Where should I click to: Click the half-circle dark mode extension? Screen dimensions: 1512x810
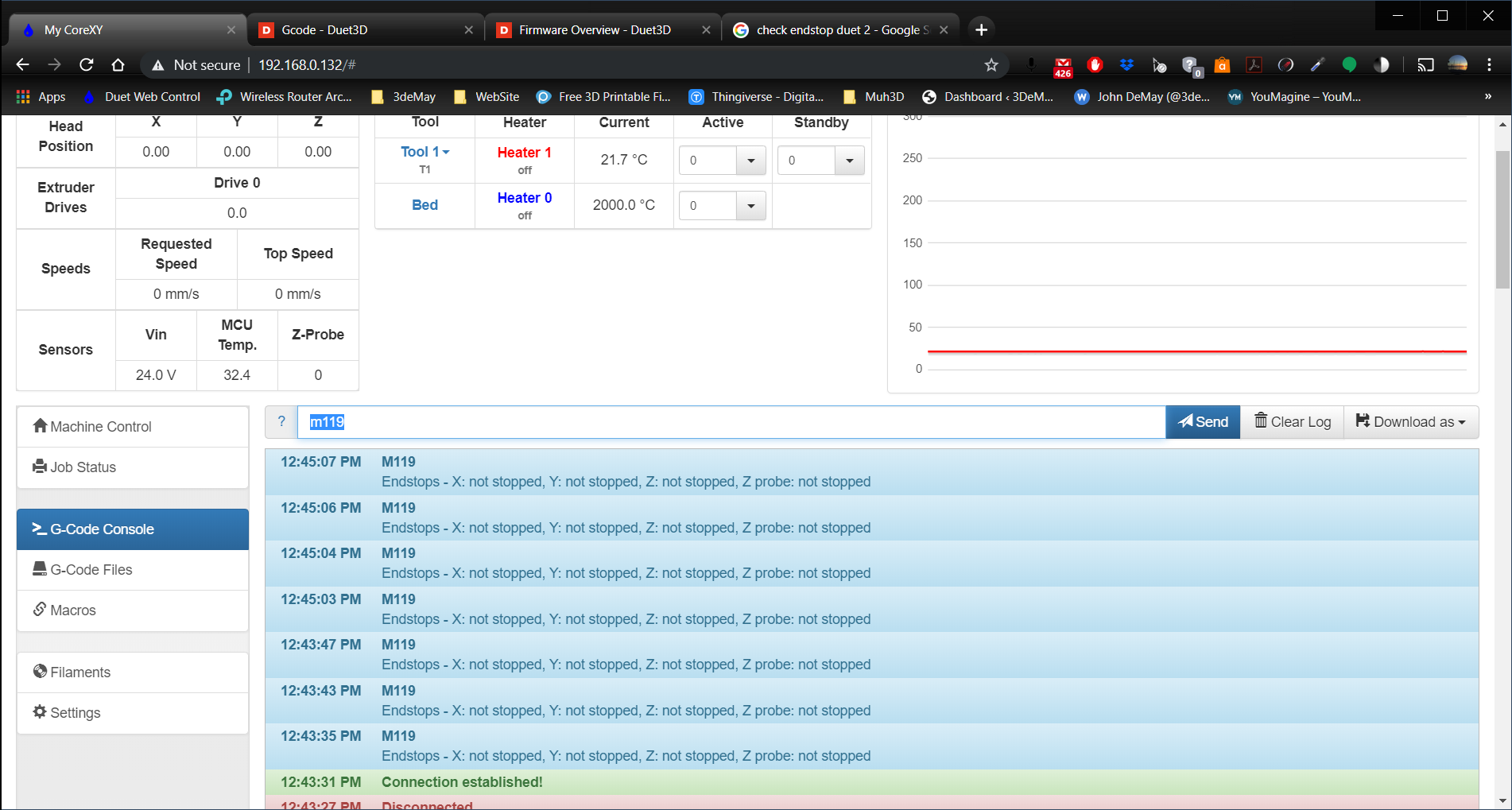pos(1381,65)
